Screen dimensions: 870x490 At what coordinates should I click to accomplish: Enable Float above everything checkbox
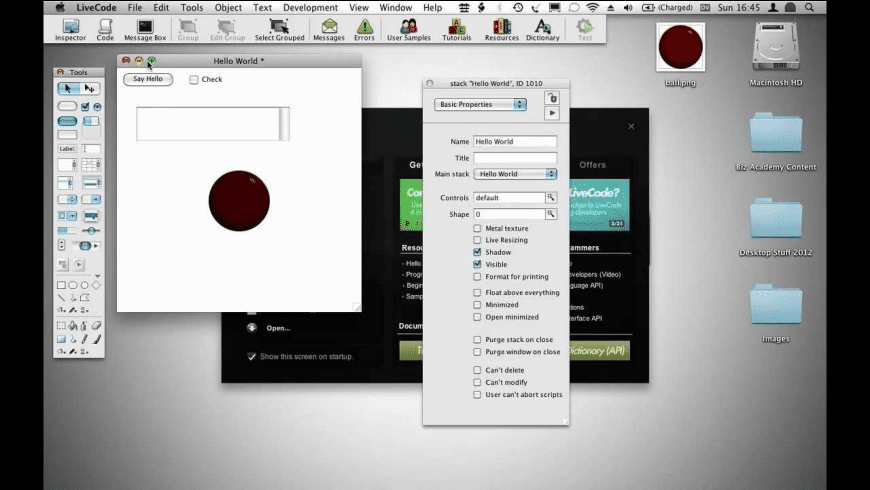(x=477, y=292)
